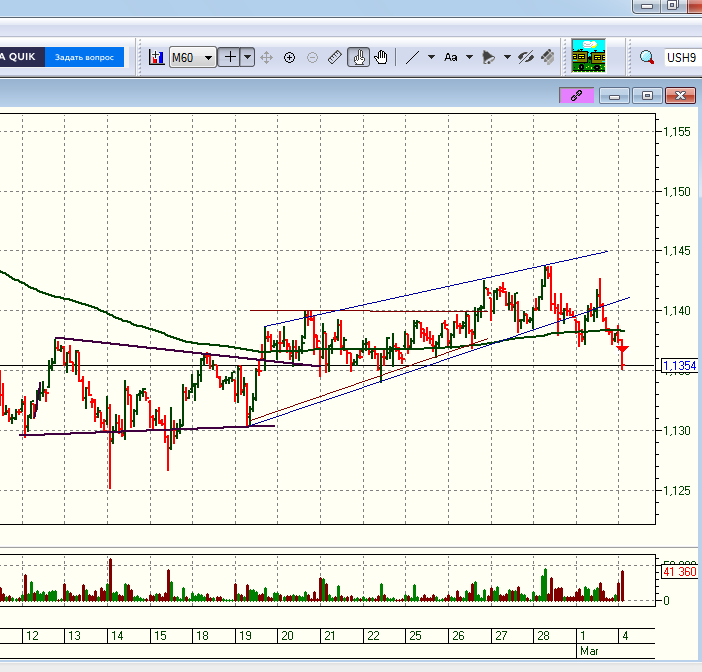The image size is (702, 672).
Task: Click the search magnifier icon
Action: [647, 57]
